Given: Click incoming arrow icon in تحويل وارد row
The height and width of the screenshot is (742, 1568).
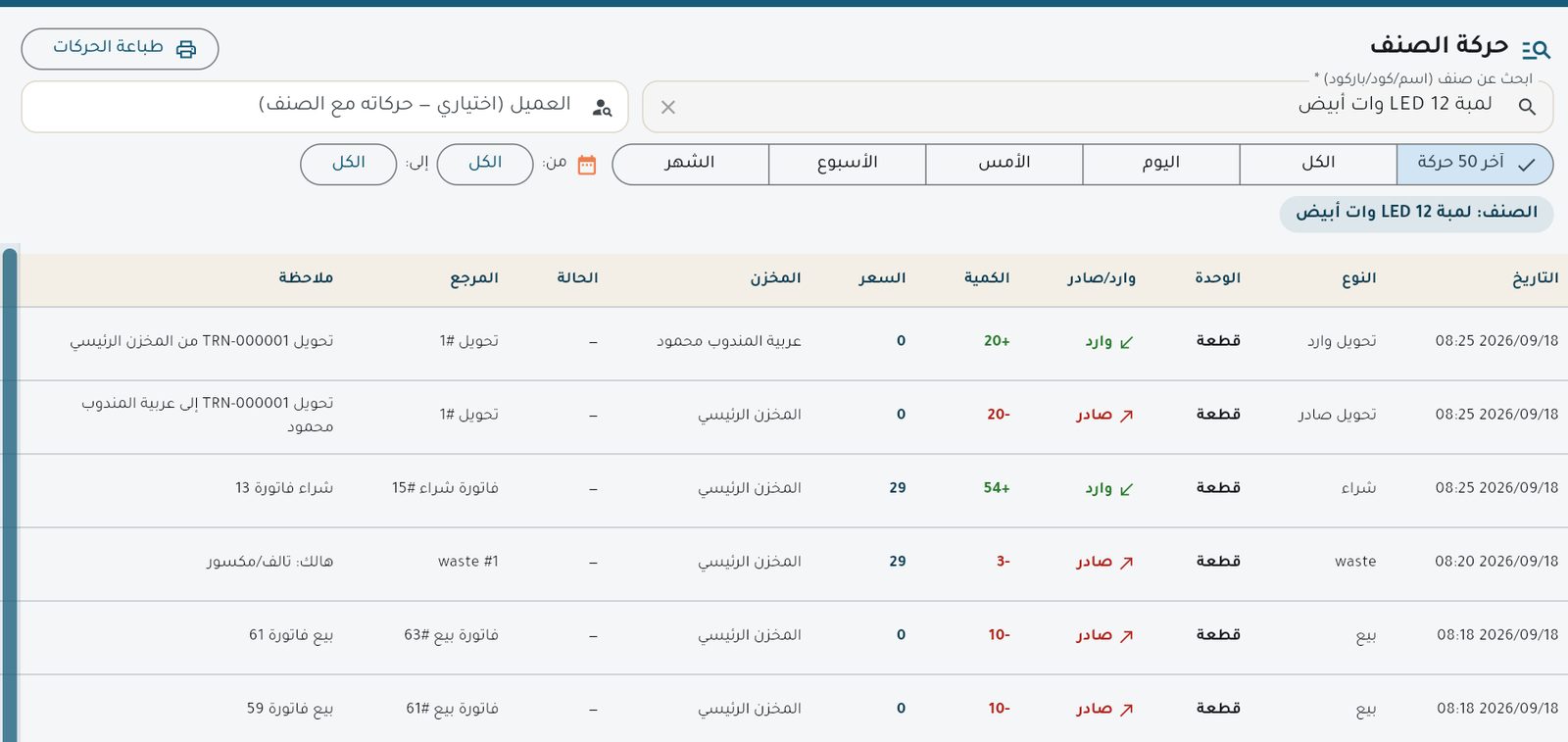Looking at the screenshot, I should [x=1126, y=342].
